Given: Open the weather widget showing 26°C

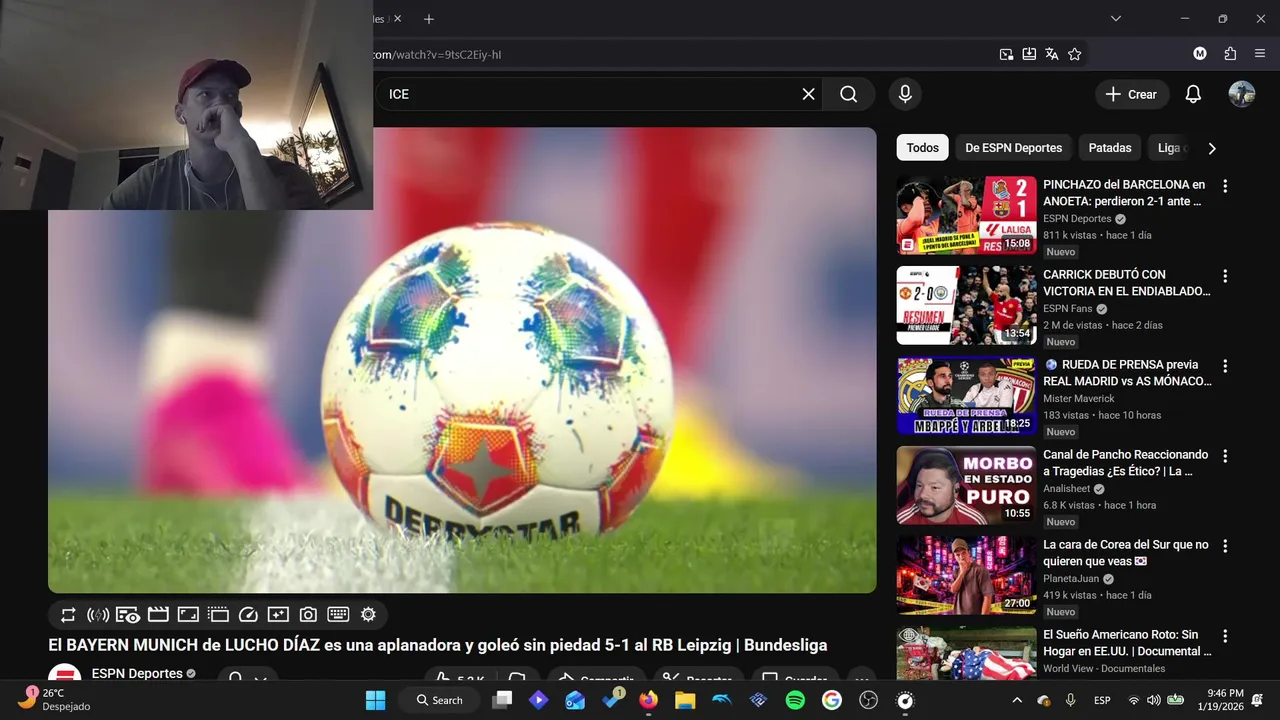Looking at the screenshot, I should 54,699.
